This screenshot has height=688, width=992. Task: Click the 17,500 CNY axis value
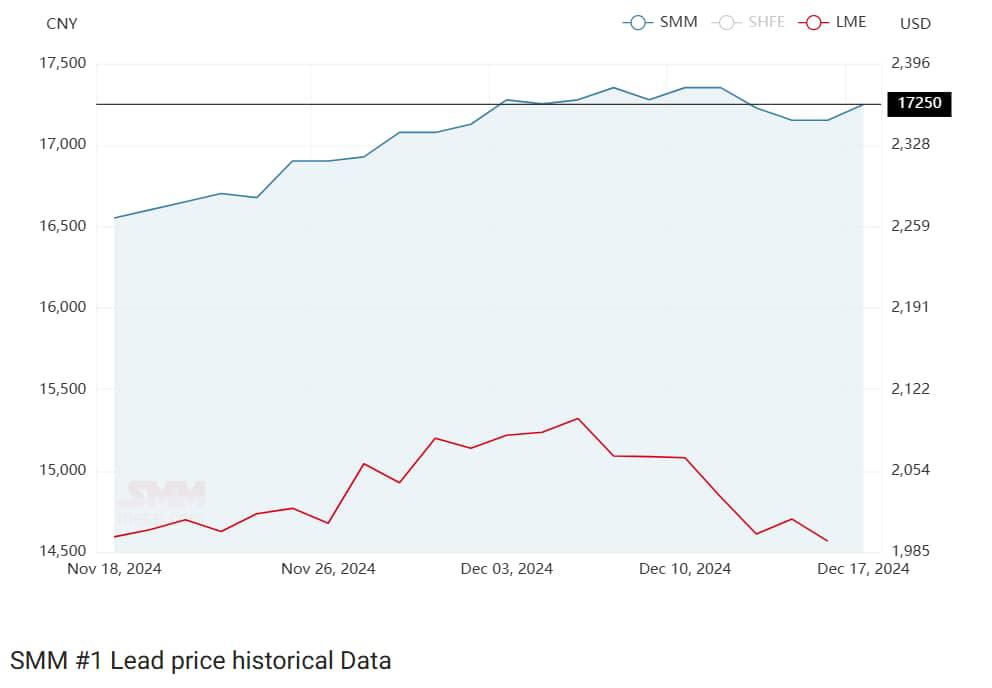pyautogui.click(x=62, y=64)
